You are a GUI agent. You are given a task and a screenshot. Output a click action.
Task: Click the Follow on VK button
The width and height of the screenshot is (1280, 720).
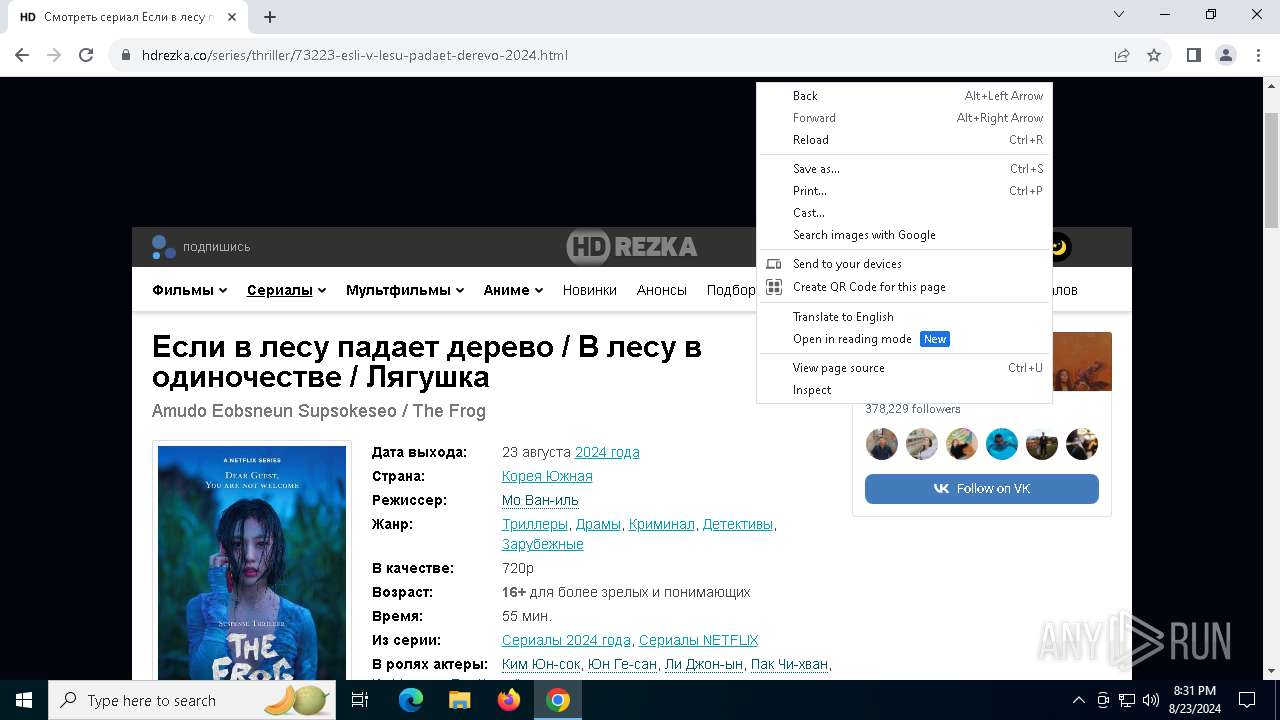pos(982,488)
